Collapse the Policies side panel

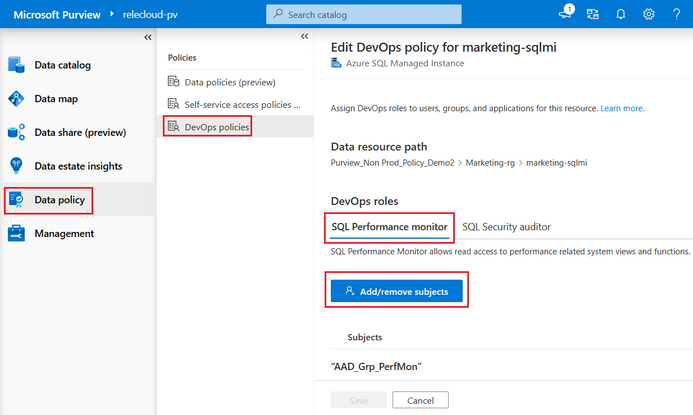click(x=305, y=36)
